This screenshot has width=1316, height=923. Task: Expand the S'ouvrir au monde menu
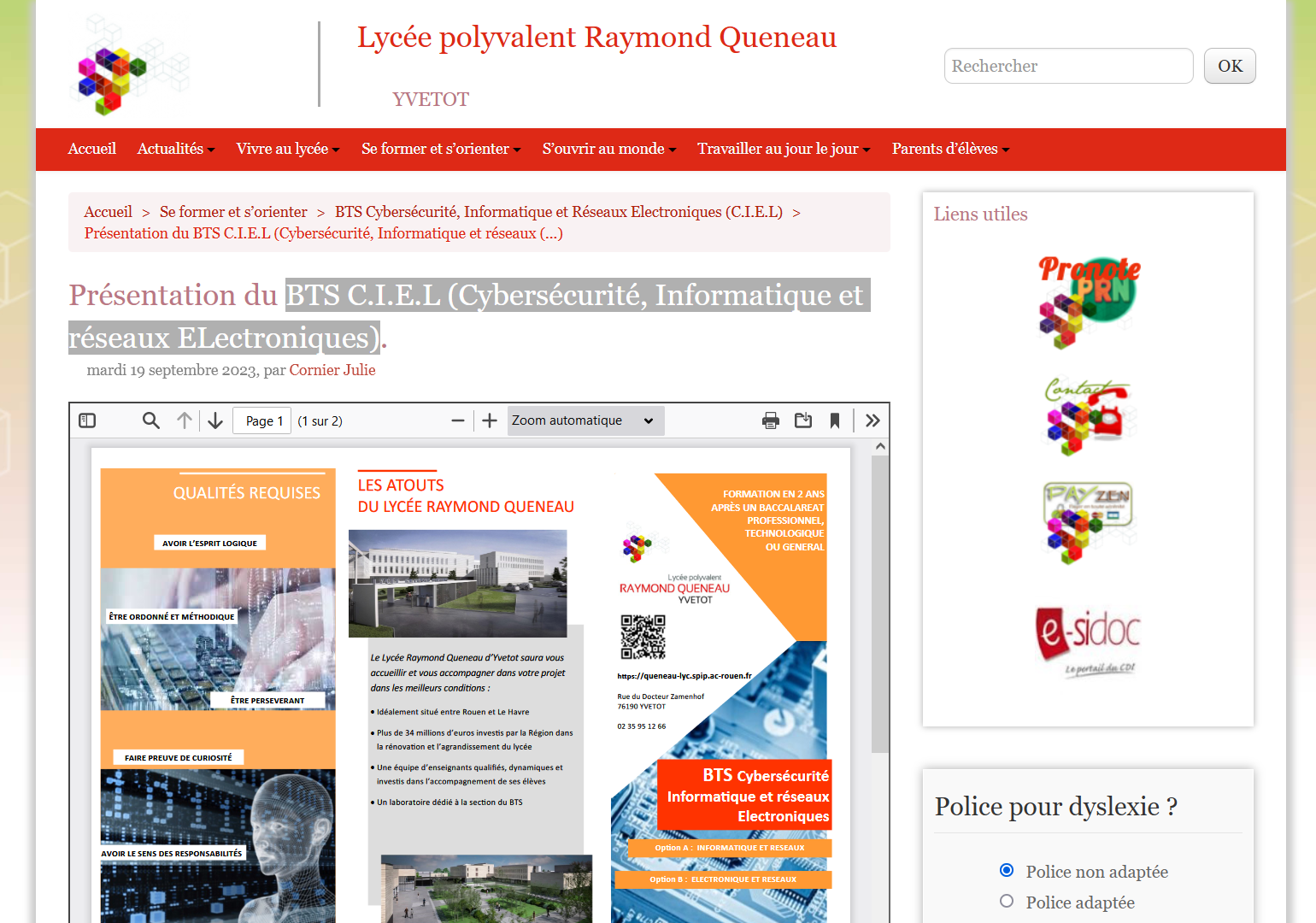click(609, 149)
